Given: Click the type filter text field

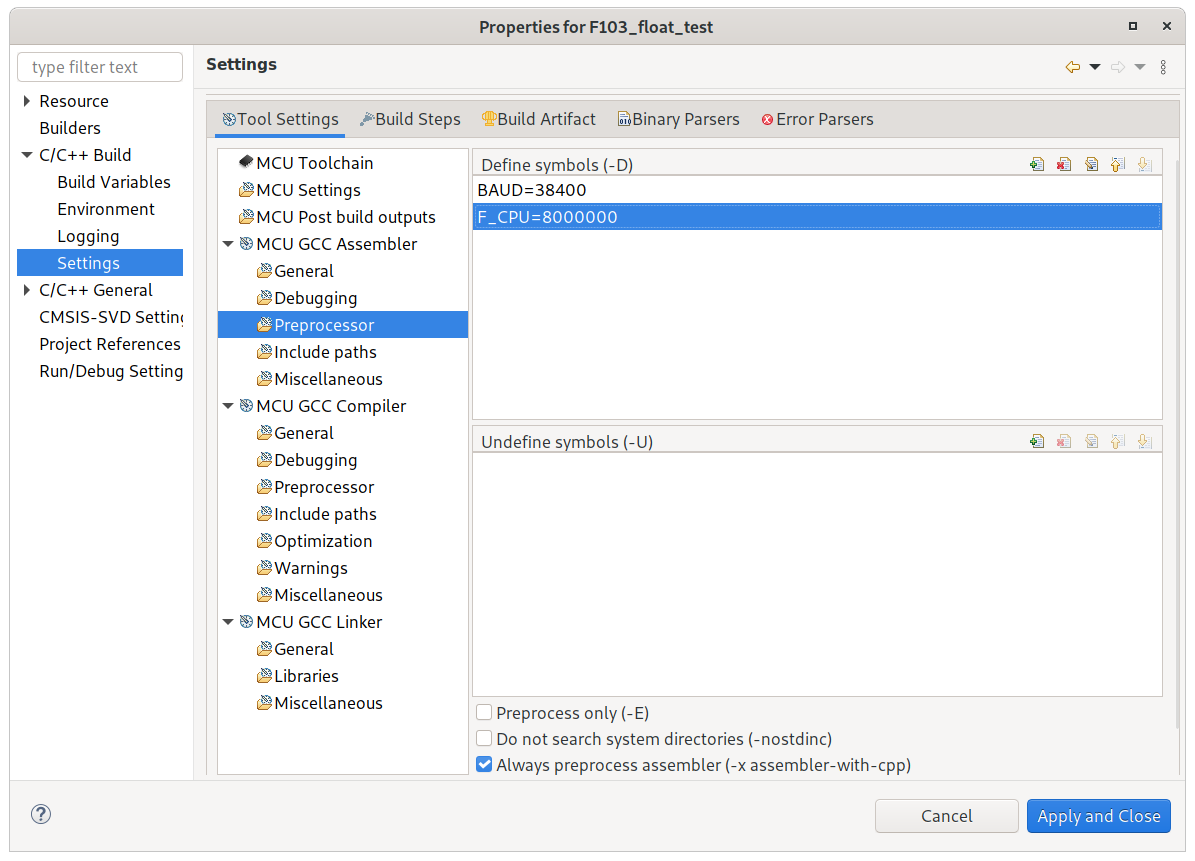Looking at the screenshot, I should coord(100,67).
